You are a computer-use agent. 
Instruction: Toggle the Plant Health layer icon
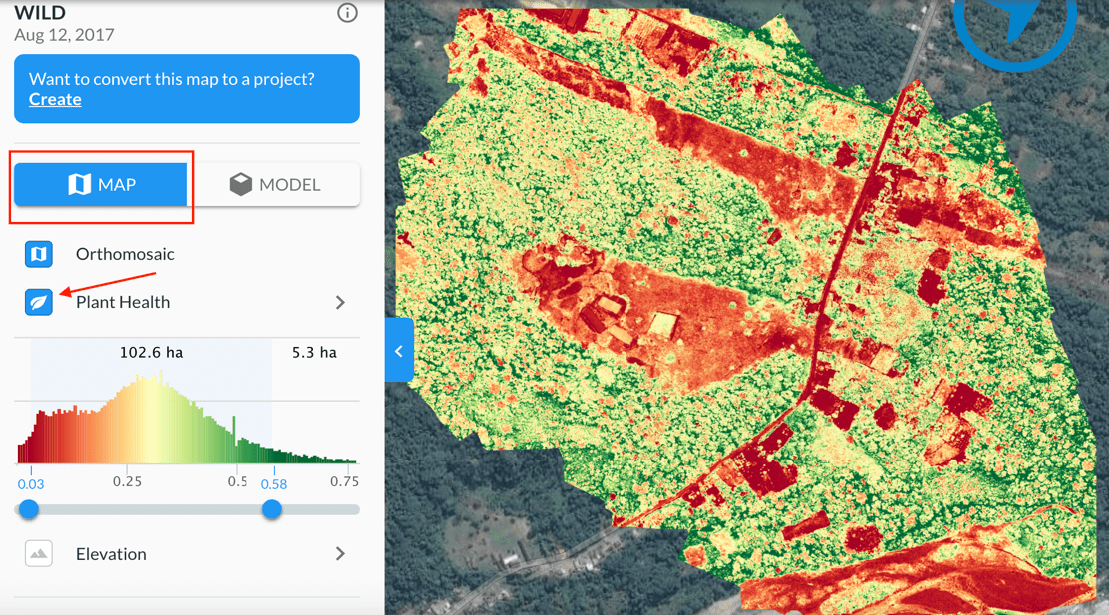39,303
